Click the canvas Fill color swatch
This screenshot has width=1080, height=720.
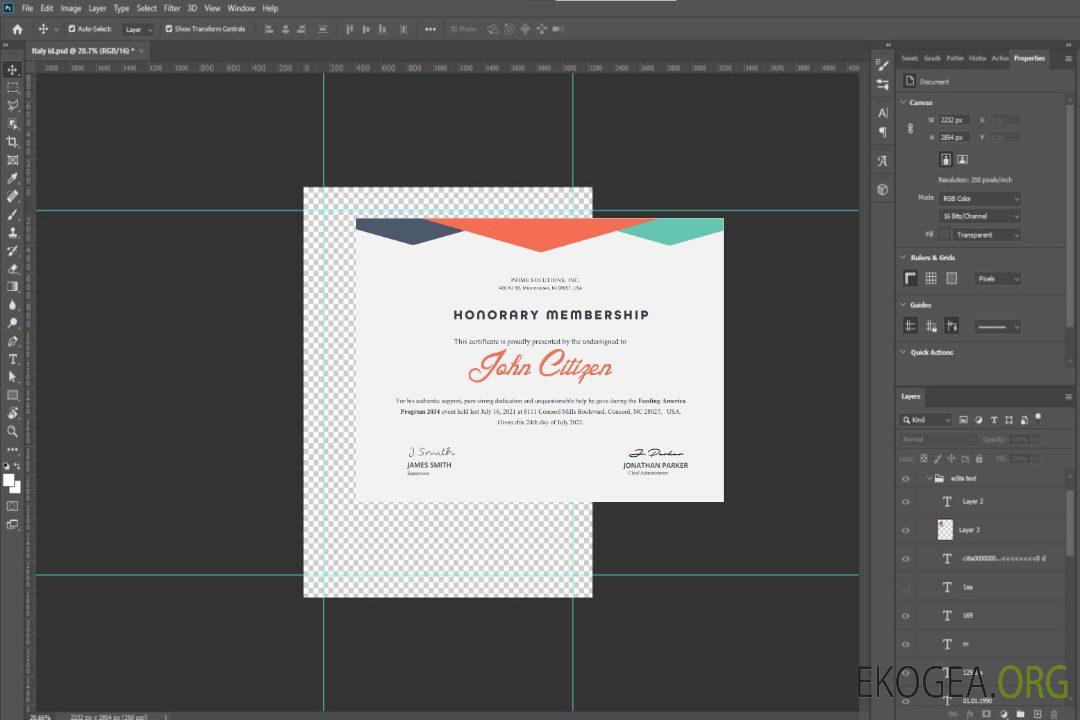944,235
